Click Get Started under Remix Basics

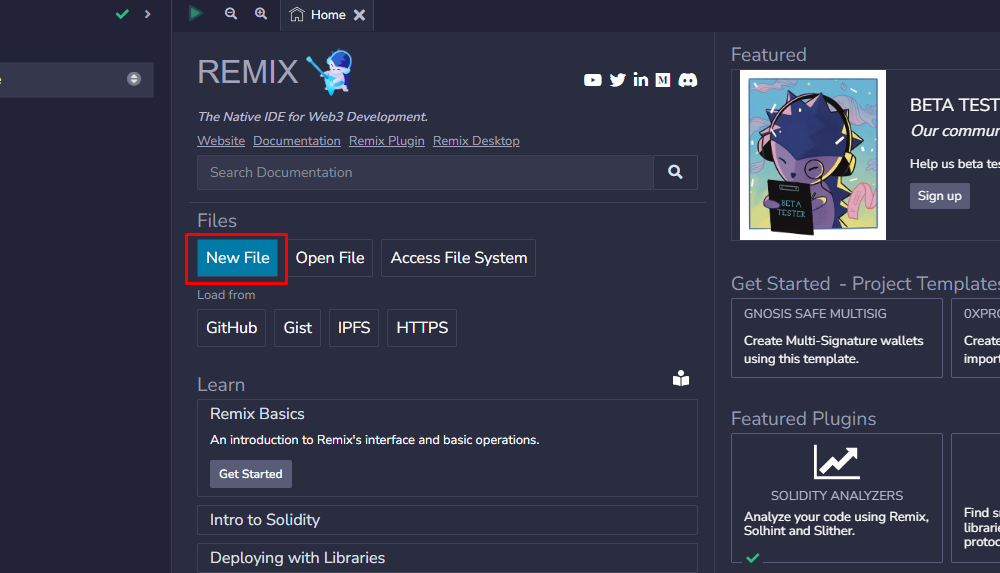[251, 474]
